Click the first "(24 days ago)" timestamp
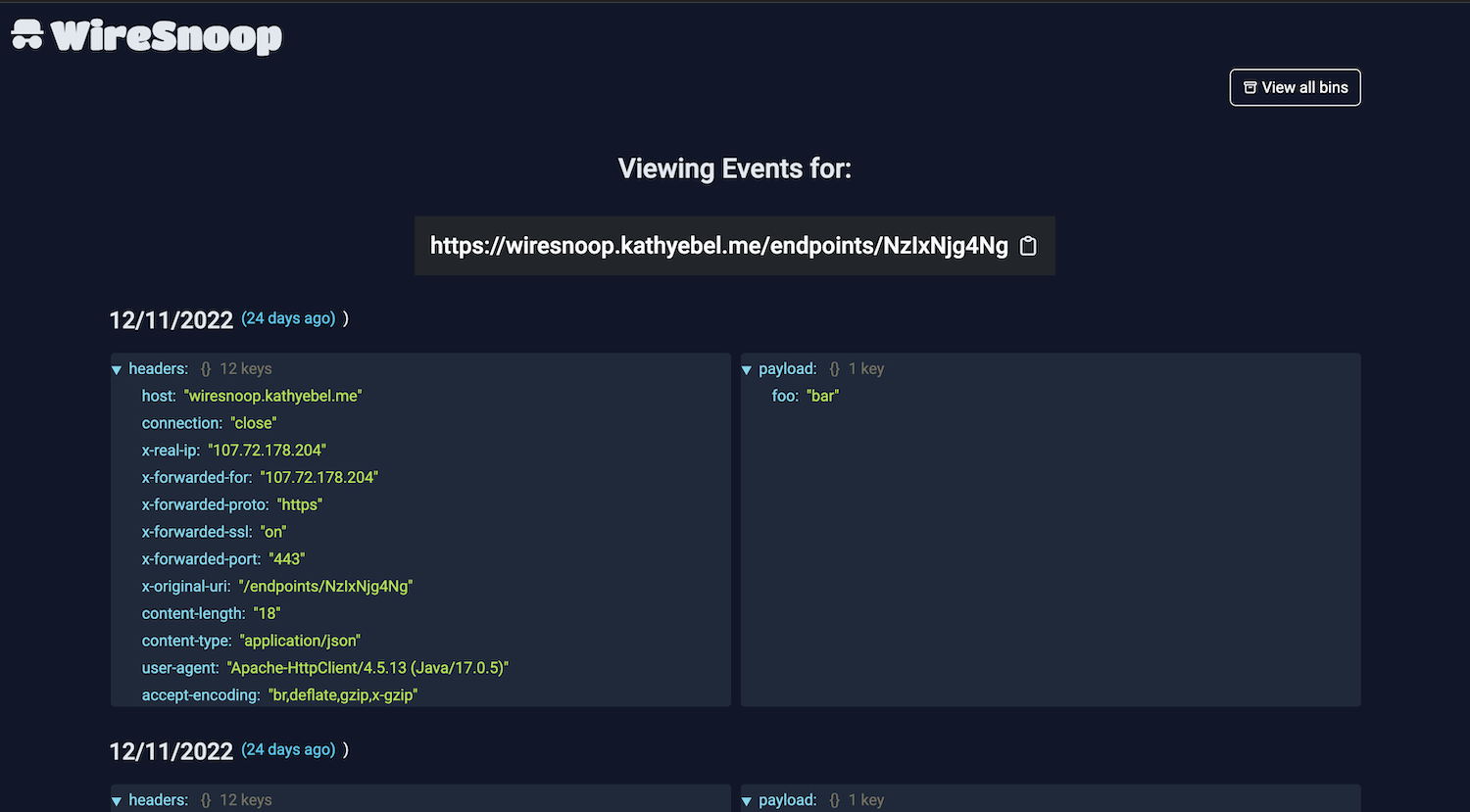This screenshot has width=1470, height=812. pos(287,317)
